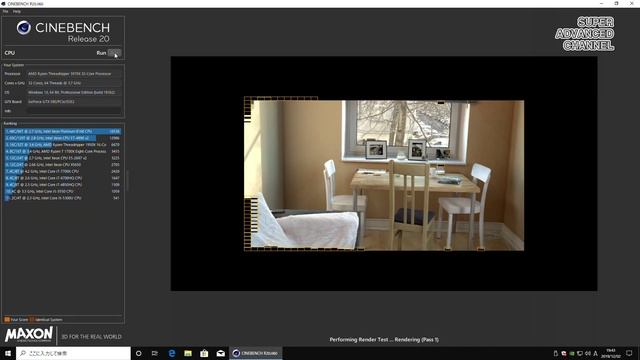Click the volume icon in system tray

588,353
